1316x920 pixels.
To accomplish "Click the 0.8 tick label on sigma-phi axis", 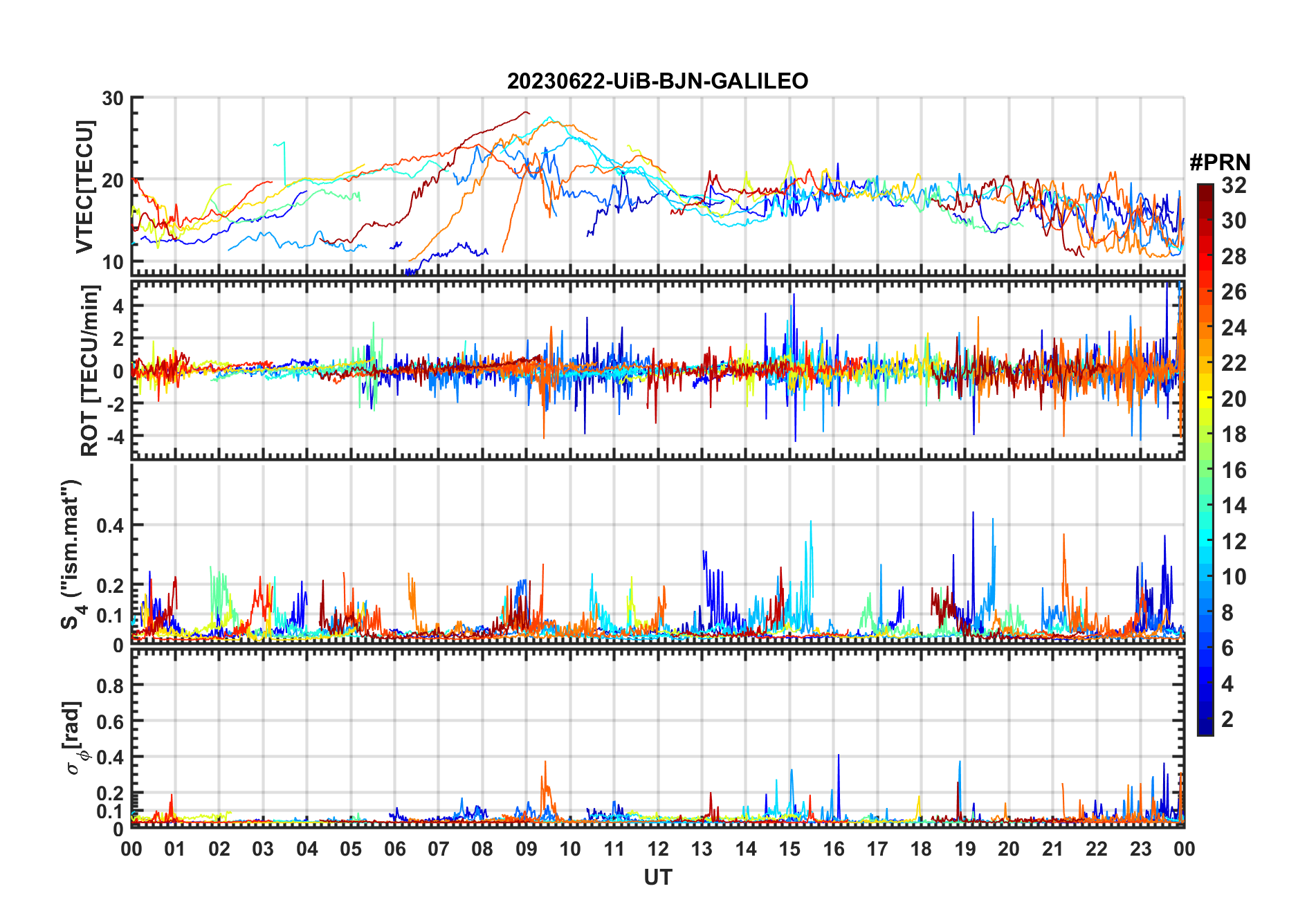I will [110, 686].
